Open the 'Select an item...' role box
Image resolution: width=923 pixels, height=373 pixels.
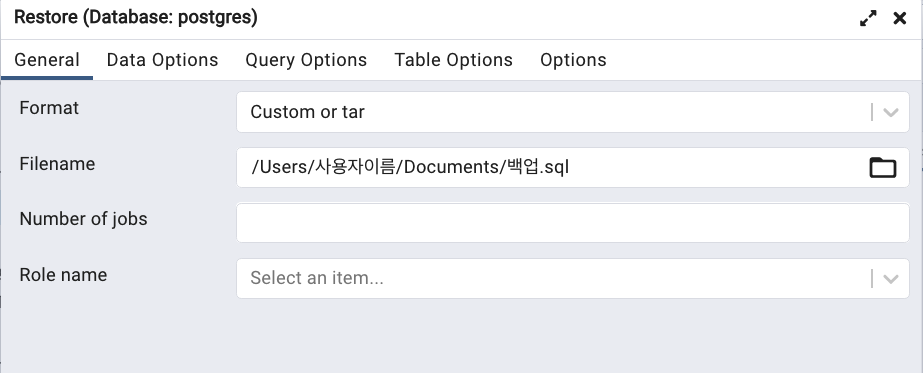click(x=573, y=278)
